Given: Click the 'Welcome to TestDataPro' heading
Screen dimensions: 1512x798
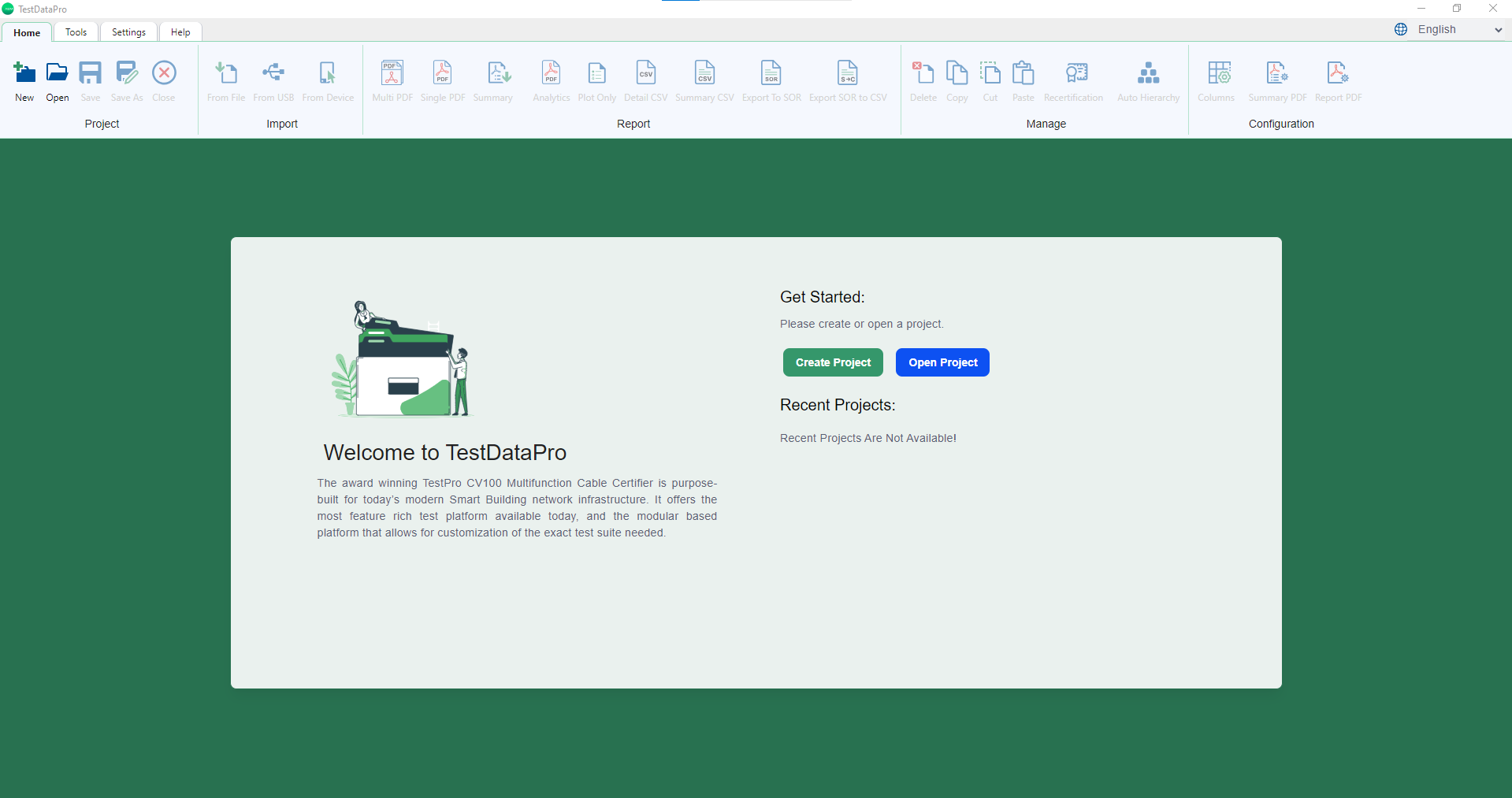Looking at the screenshot, I should point(445,452).
